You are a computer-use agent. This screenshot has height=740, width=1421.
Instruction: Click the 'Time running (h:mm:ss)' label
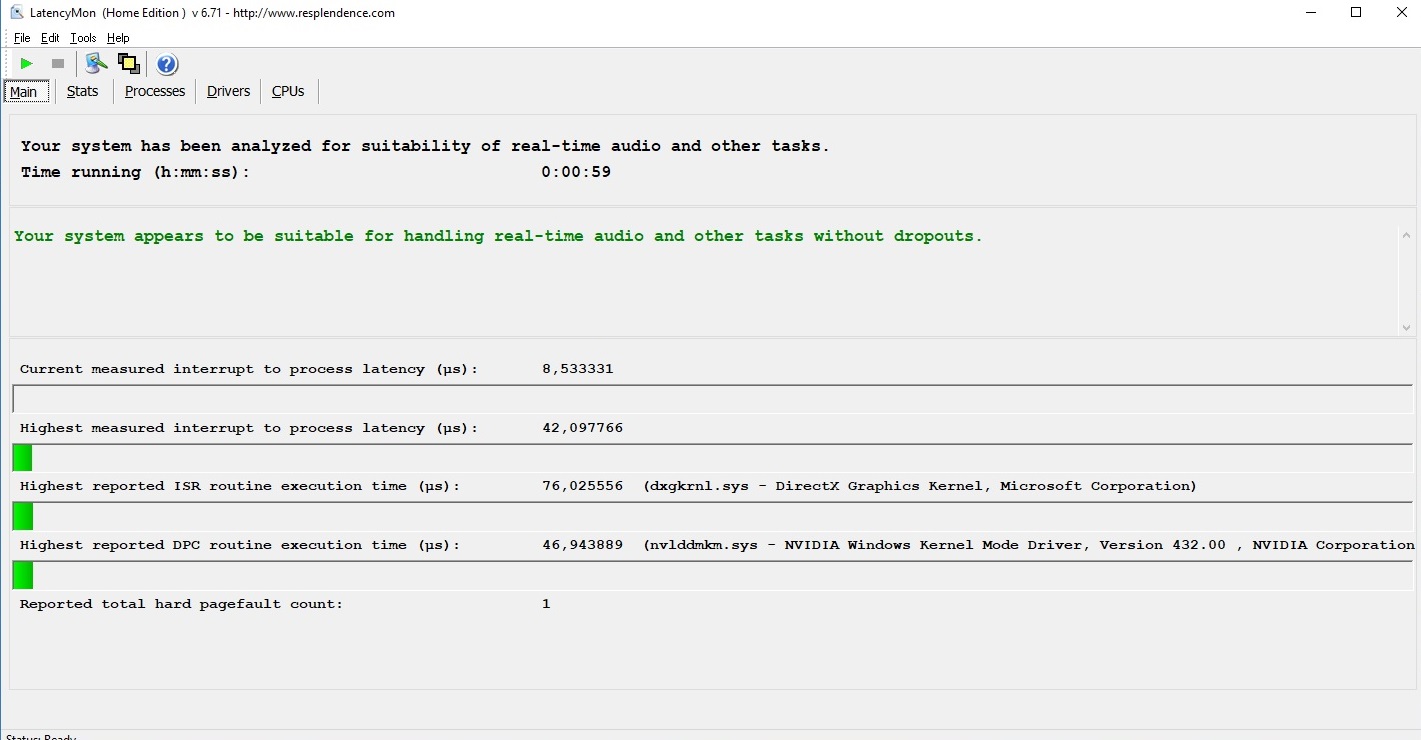pos(135,172)
